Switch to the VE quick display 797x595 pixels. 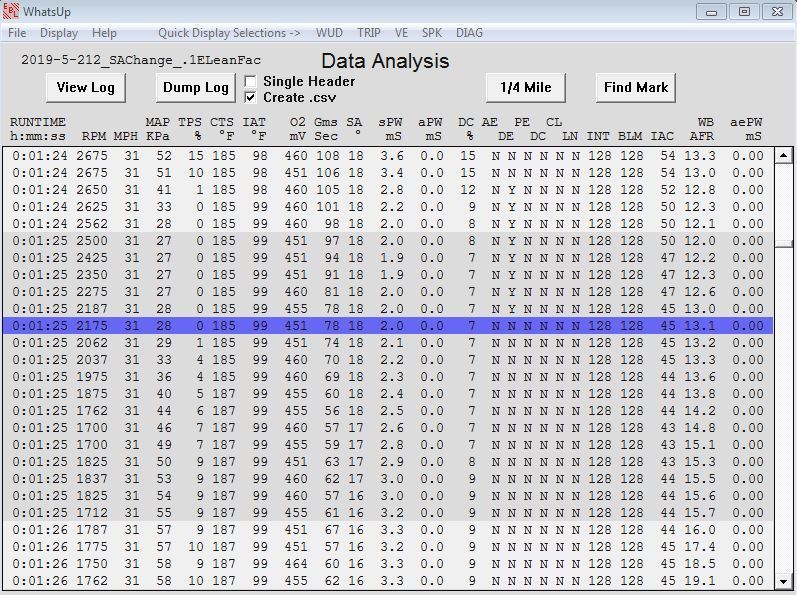tap(401, 33)
